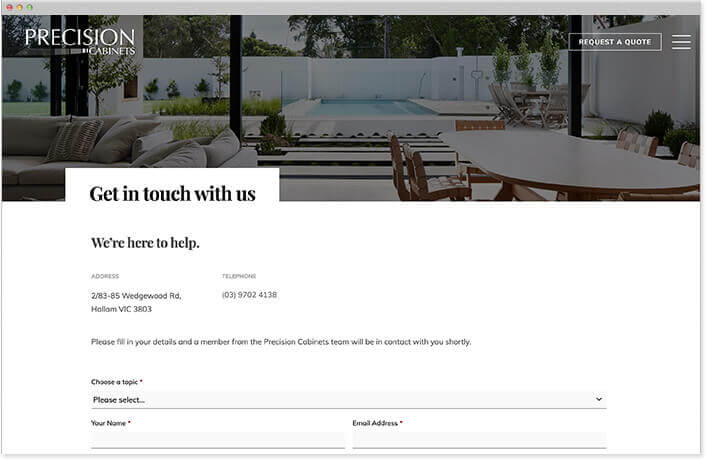
Task: Focus the Email Address input field
Action: (x=479, y=440)
